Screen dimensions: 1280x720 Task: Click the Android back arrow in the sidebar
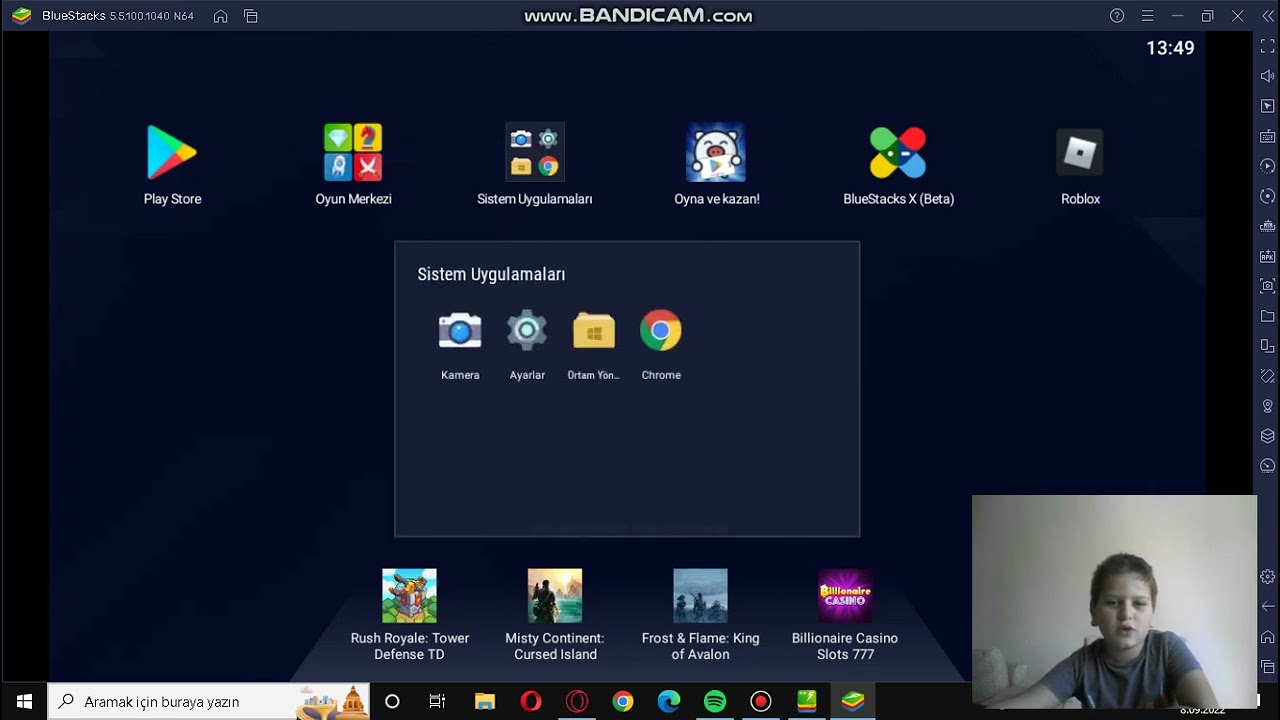click(1267, 606)
